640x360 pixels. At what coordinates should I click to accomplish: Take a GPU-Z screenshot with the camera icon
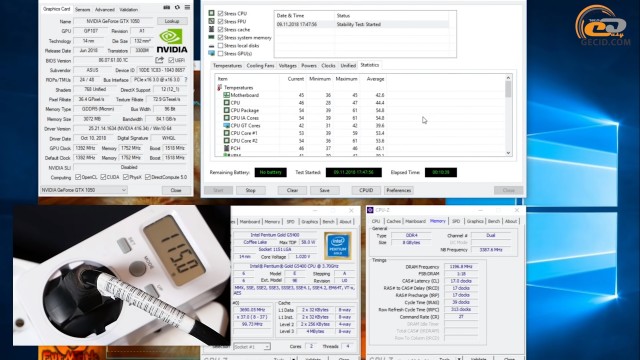167,7
